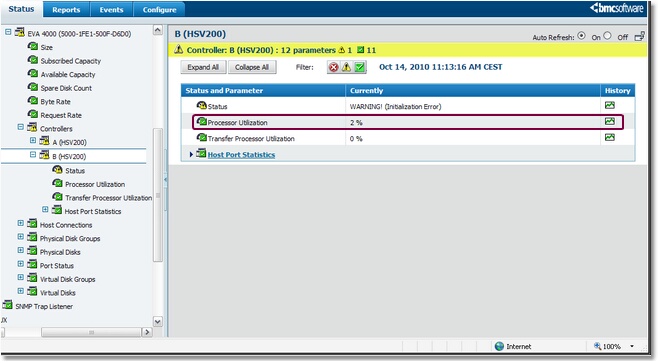This screenshot has width=658, height=363.
Task: Expand the A (HSV200) node
Action: click(33, 140)
